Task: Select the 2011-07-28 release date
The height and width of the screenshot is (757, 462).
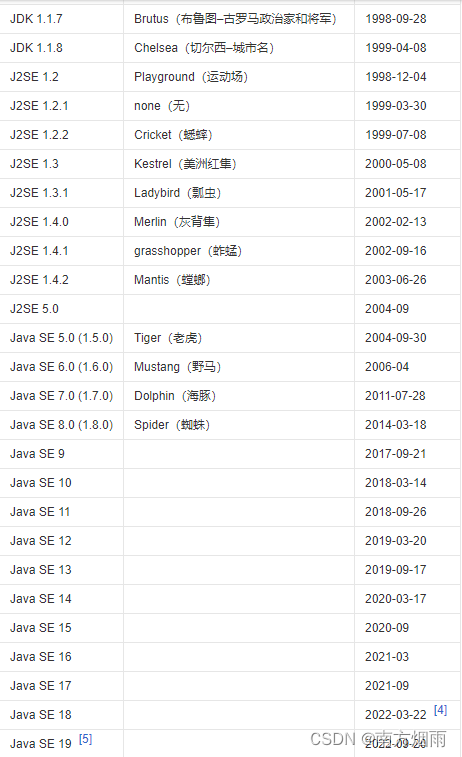Action: point(395,395)
